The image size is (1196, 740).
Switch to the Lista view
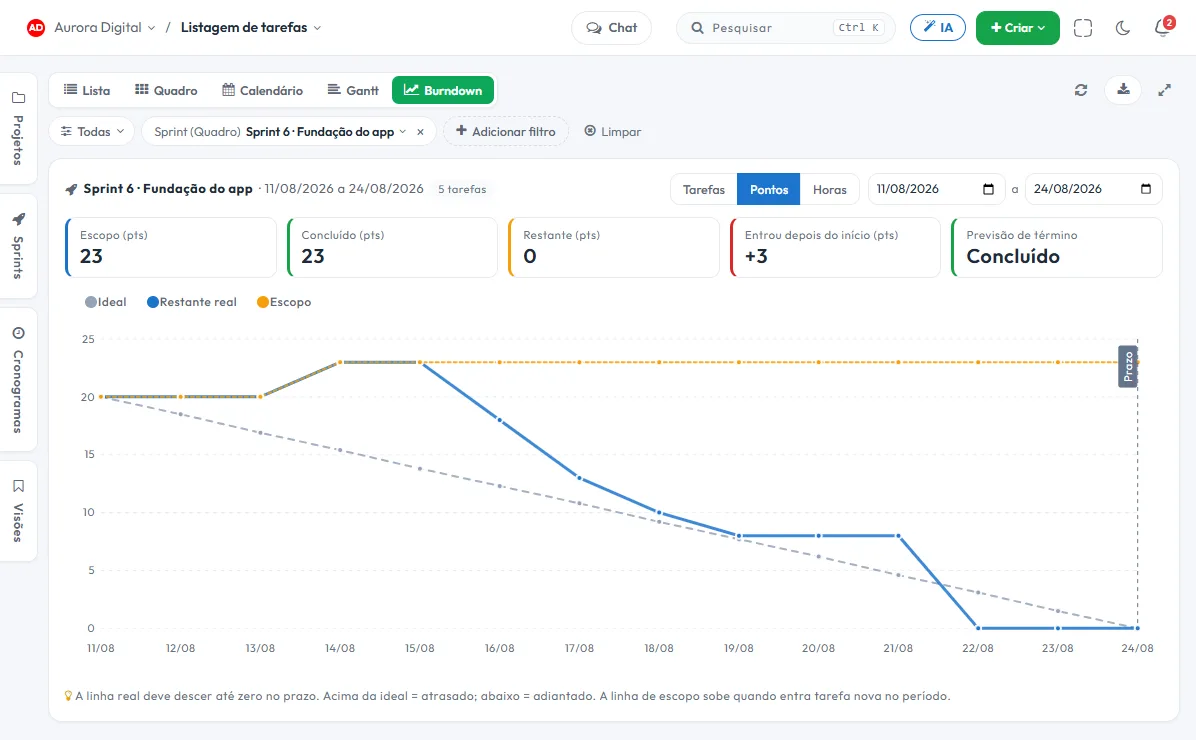pyautogui.click(x=86, y=90)
